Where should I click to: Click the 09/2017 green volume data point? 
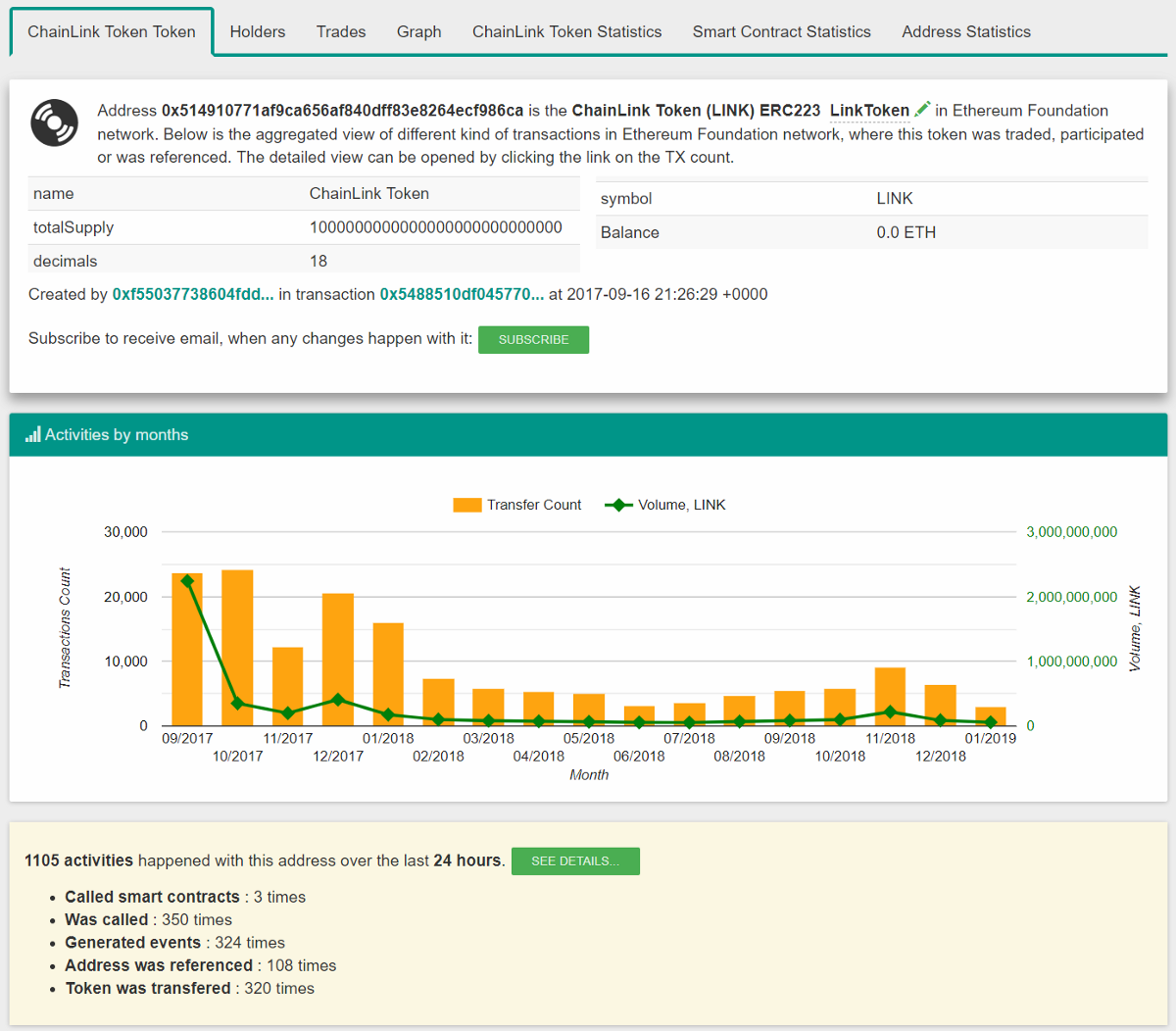pos(187,581)
